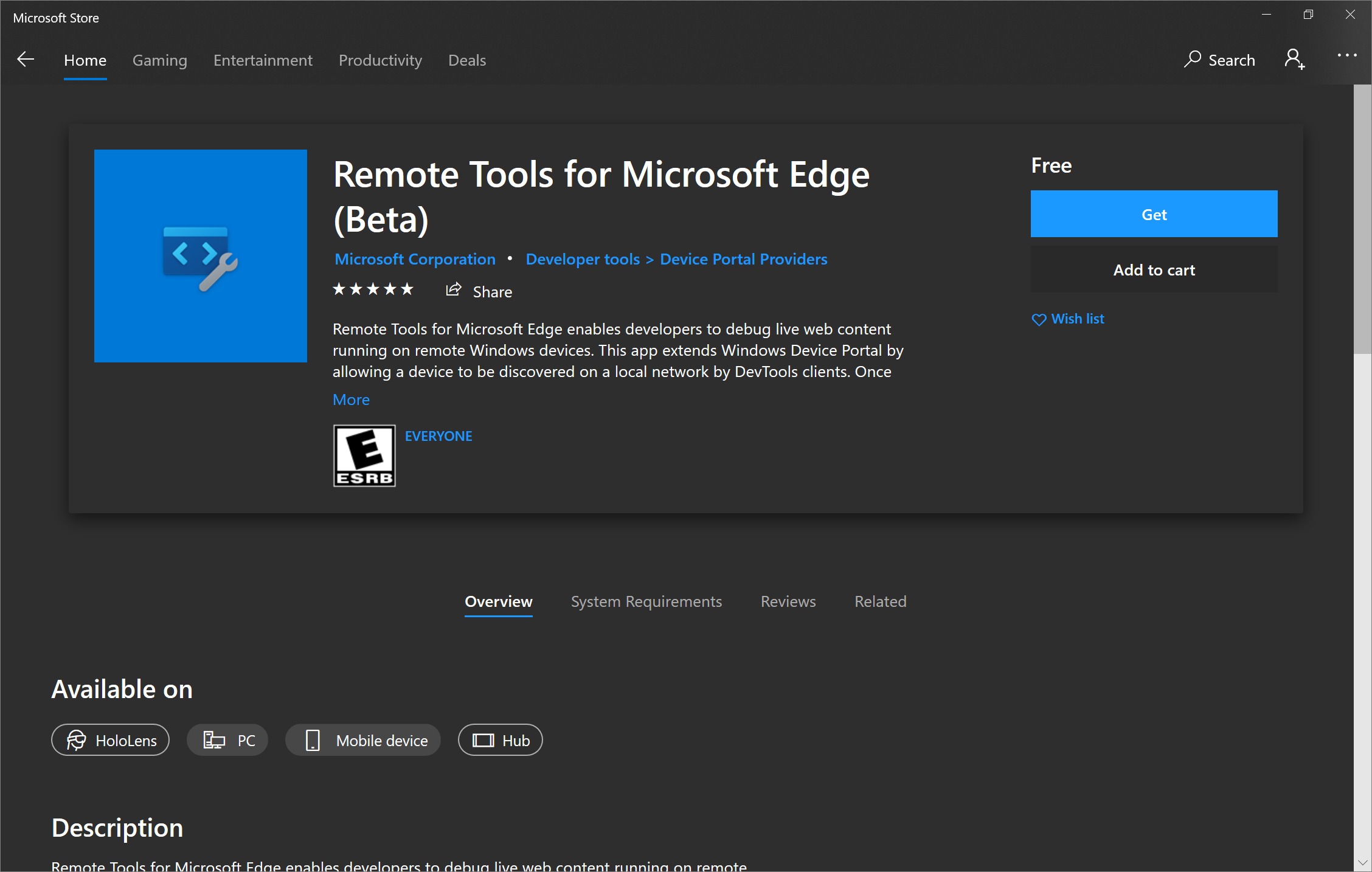Click the Remote Tools app icon
The width and height of the screenshot is (1372, 872).
click(200, 255)
